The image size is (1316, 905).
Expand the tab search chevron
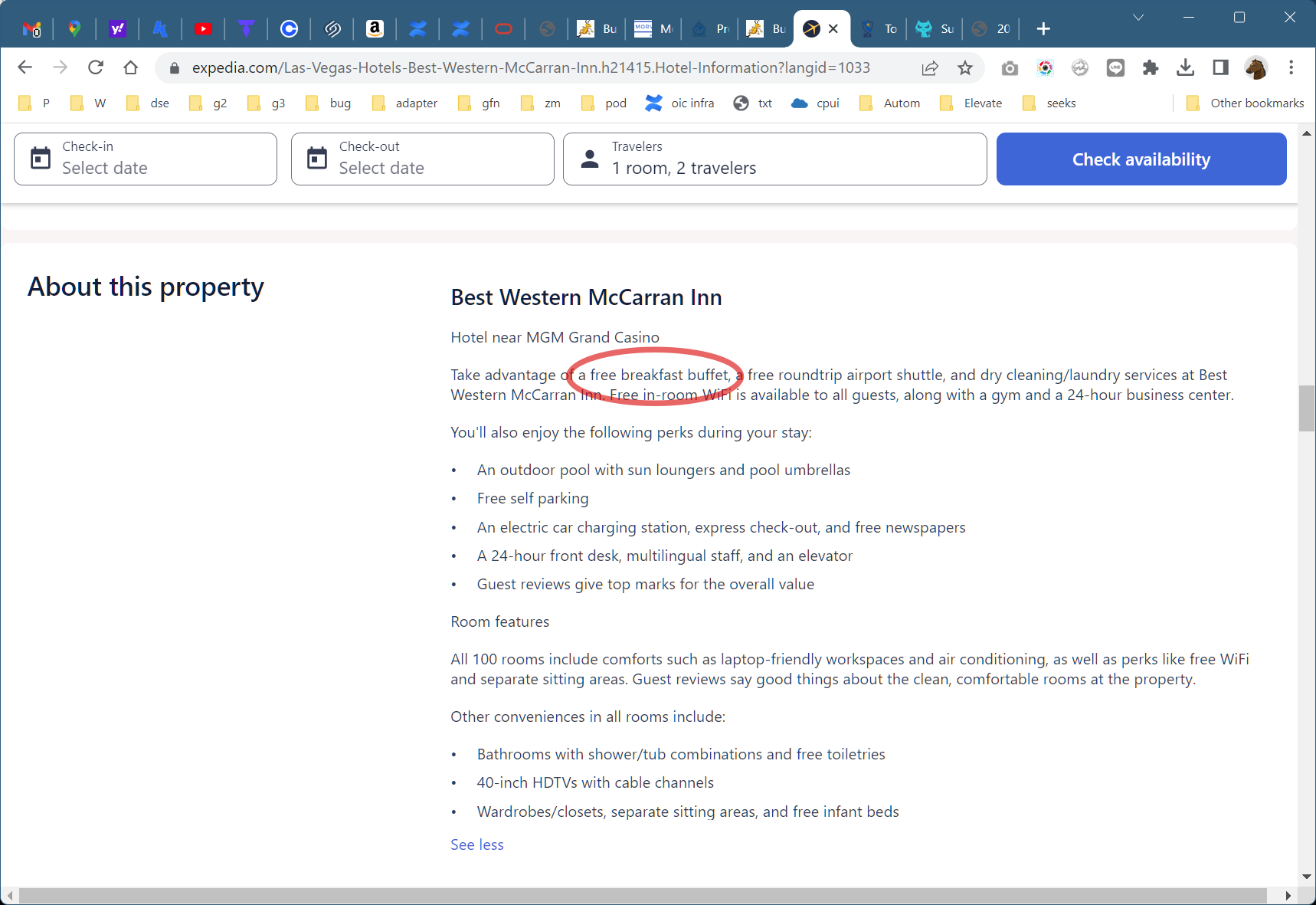[x=1138, y=18]
